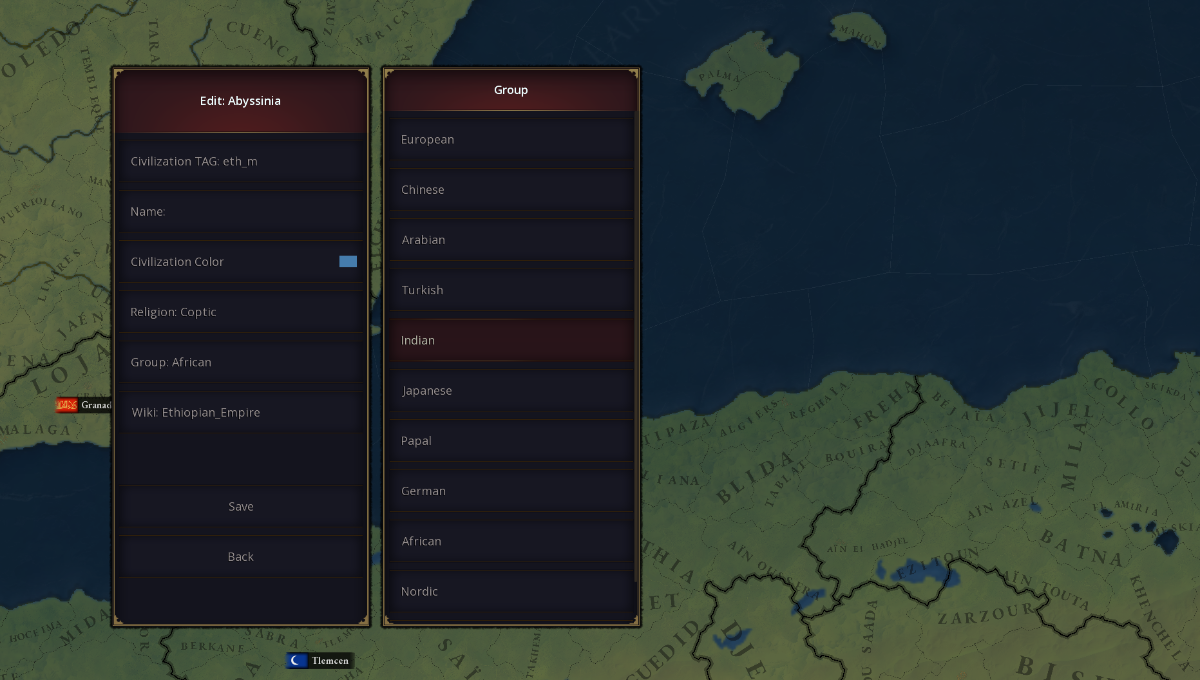Choose the Turkish group option

point(511,289)
